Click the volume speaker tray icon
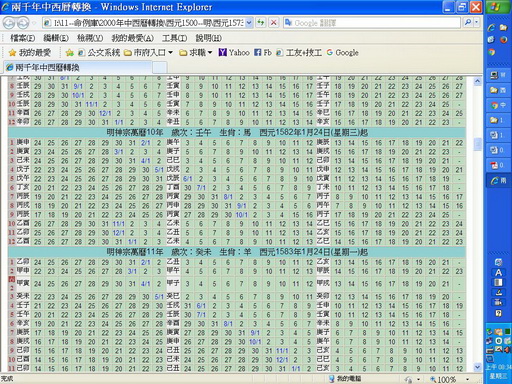The height and width of the screenshot is (384, 512). [x=507, y=350]
